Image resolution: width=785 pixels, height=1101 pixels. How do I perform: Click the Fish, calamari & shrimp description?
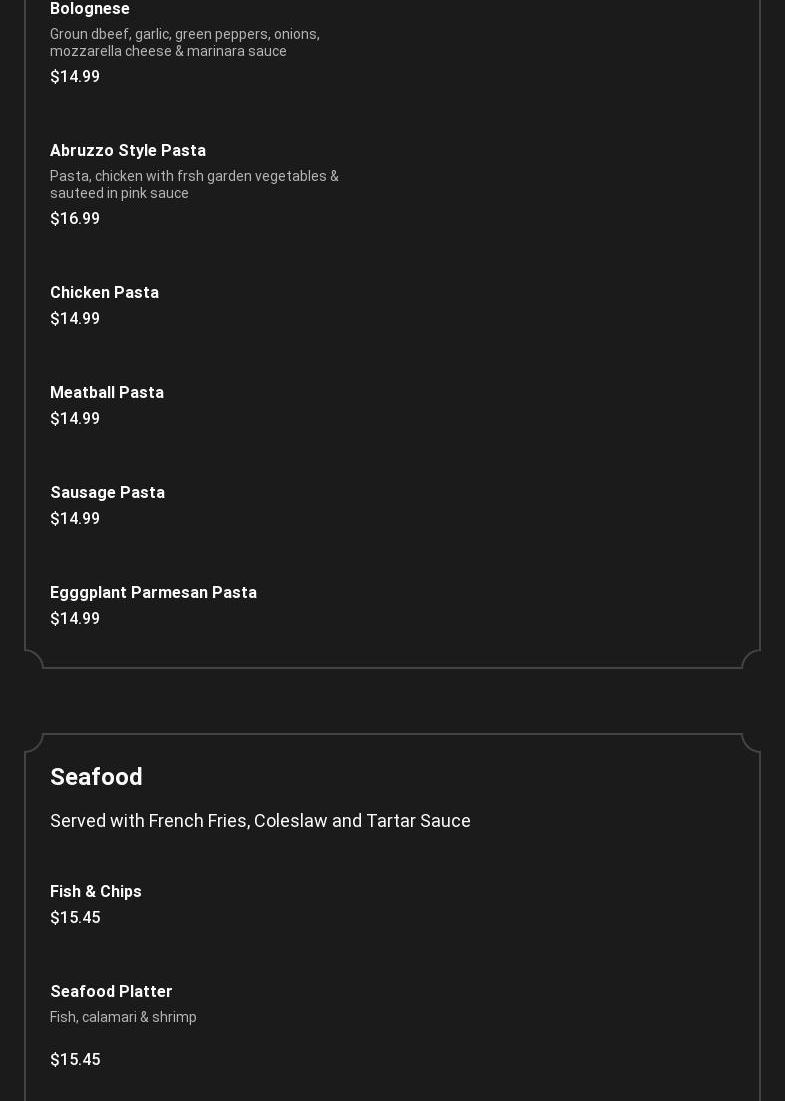[123, 1017]
